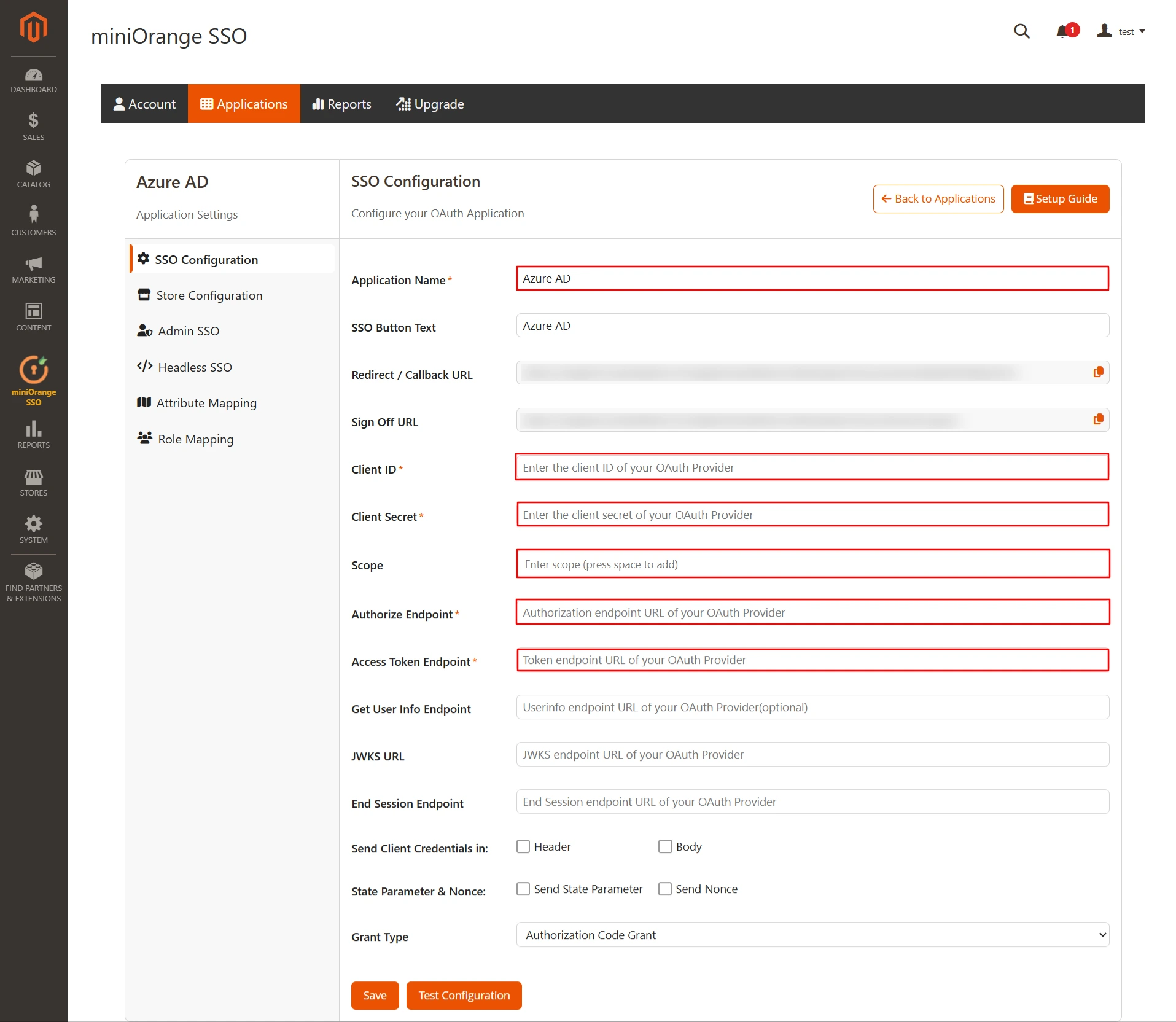Select the System gear icon
The height and width of the screenshot is (1022, 1176).
coord(33,526)
